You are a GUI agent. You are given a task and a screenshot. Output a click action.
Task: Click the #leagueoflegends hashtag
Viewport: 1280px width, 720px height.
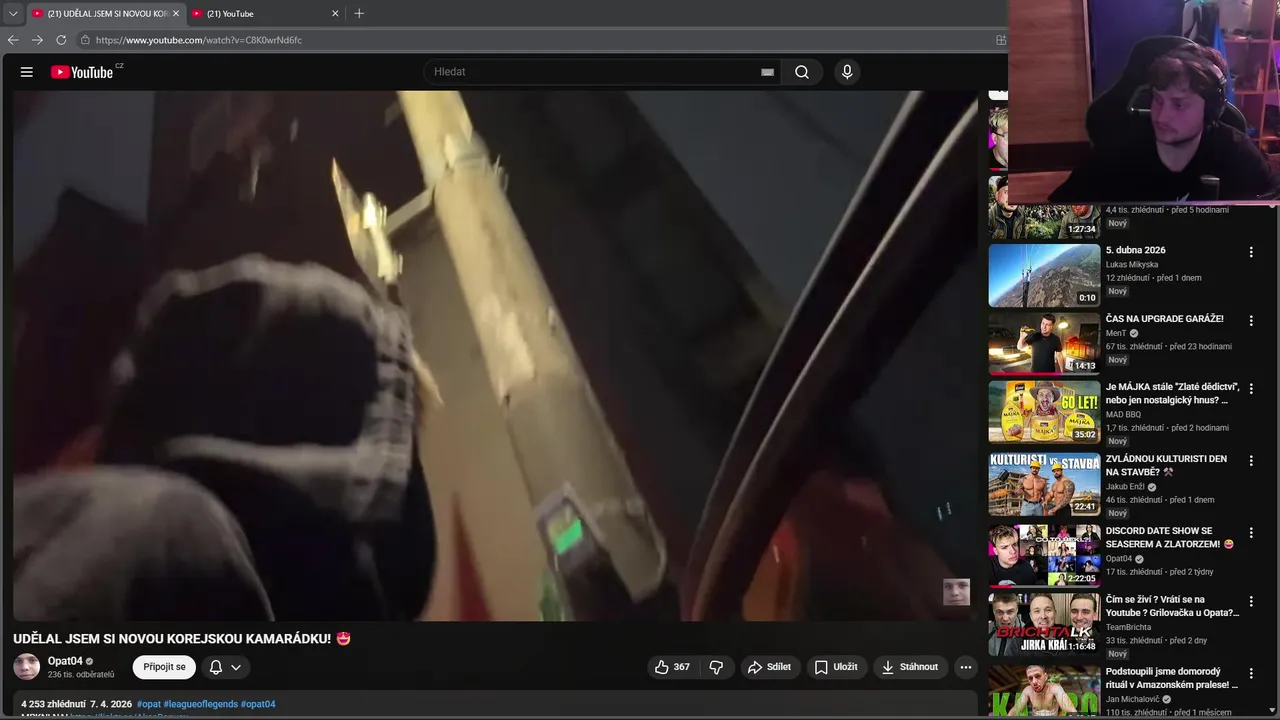tap(200, 704)
